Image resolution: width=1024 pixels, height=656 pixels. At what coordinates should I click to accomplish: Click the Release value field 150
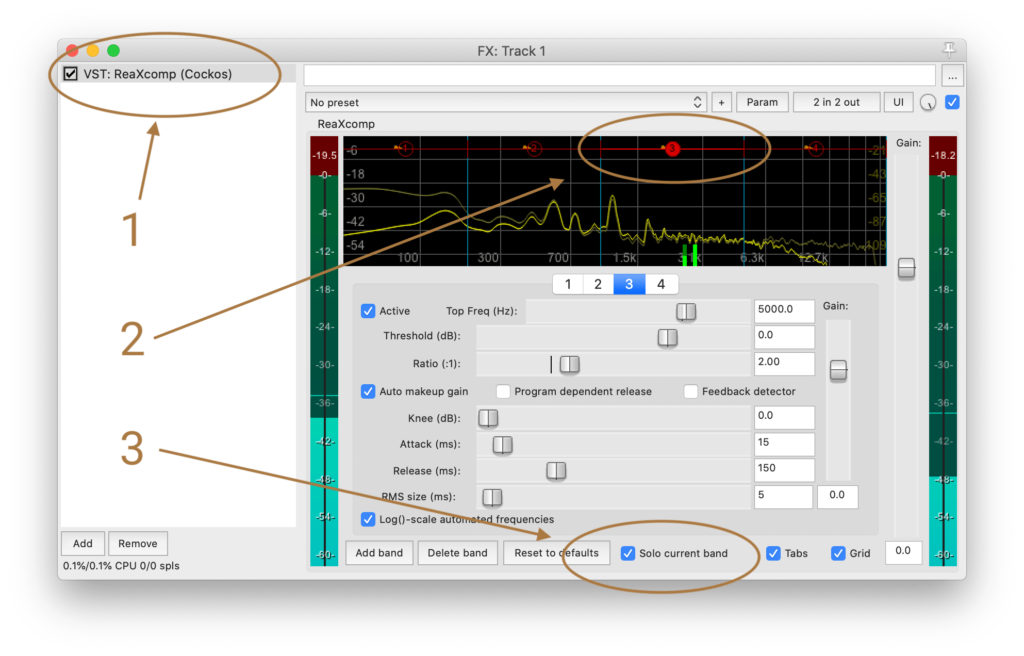(784, 470)
